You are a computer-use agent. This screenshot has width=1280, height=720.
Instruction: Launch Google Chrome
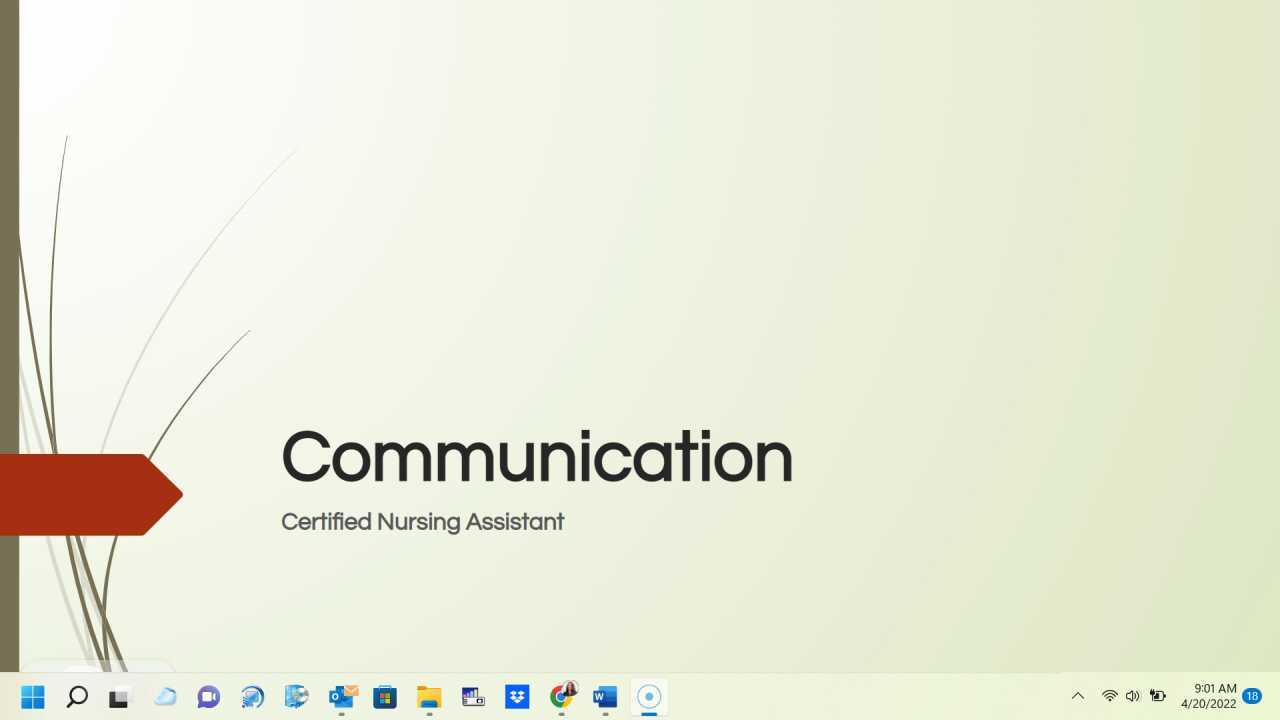click(560, 697)
